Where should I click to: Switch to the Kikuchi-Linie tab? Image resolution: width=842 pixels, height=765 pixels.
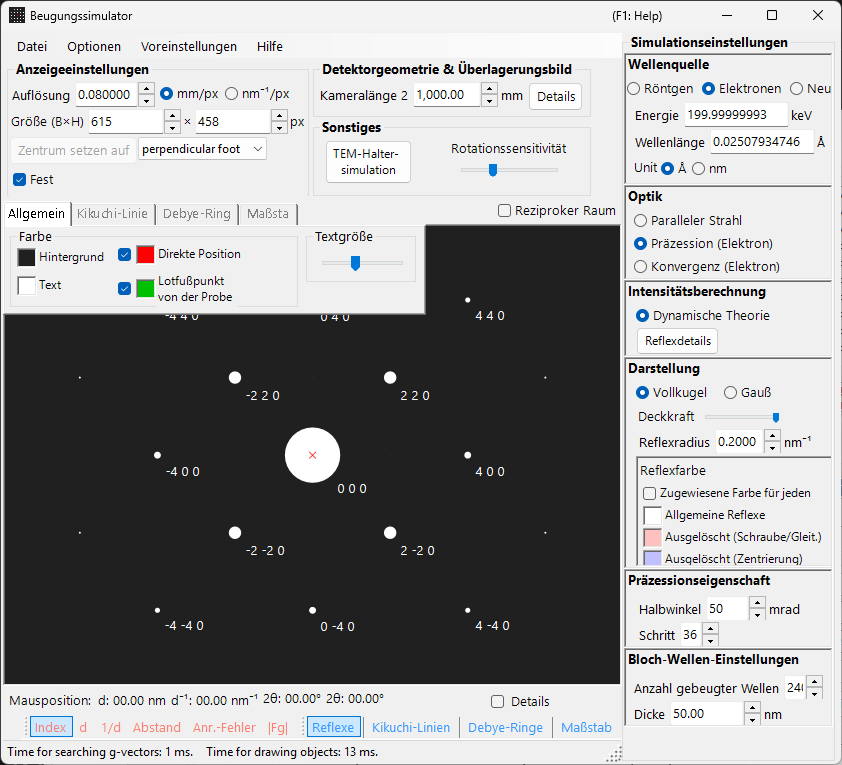pos(112,214)
